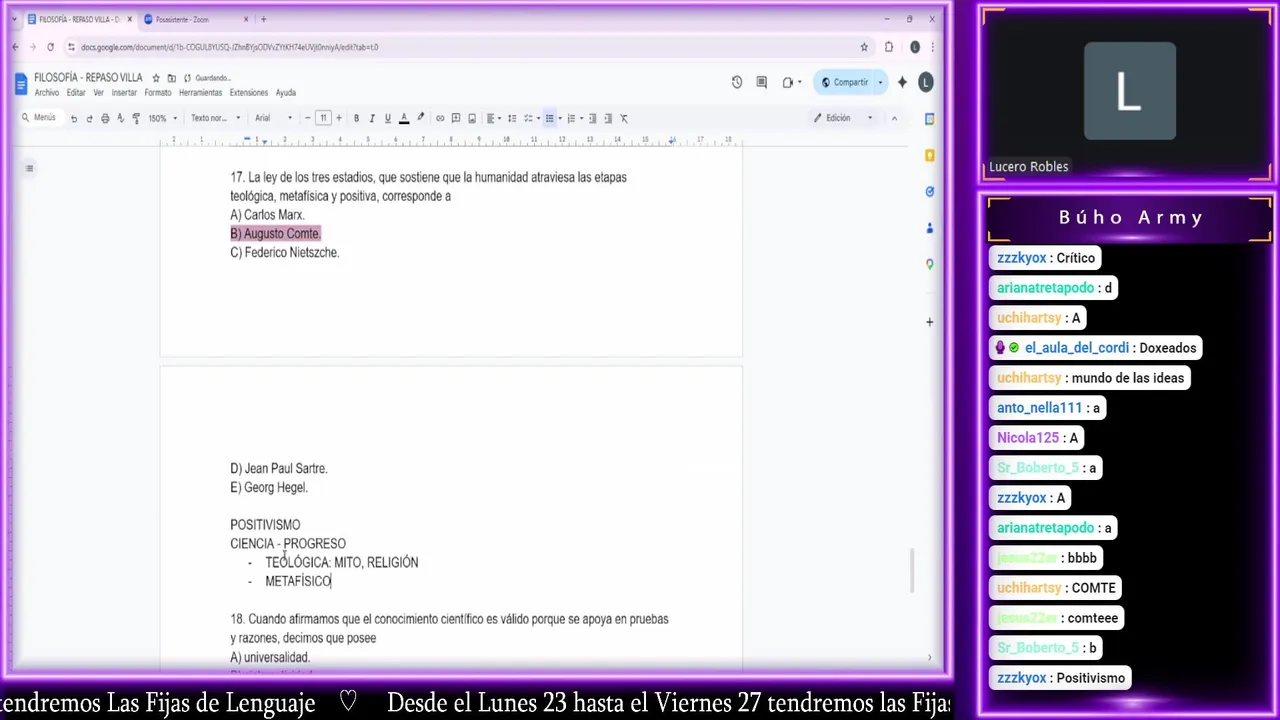Open the Insertar menu

tap(124, 93)
